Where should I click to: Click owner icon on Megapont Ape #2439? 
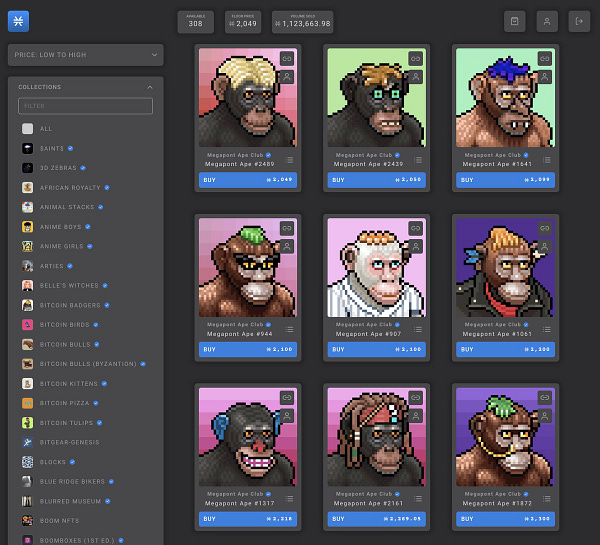click(x=416, y=77)
